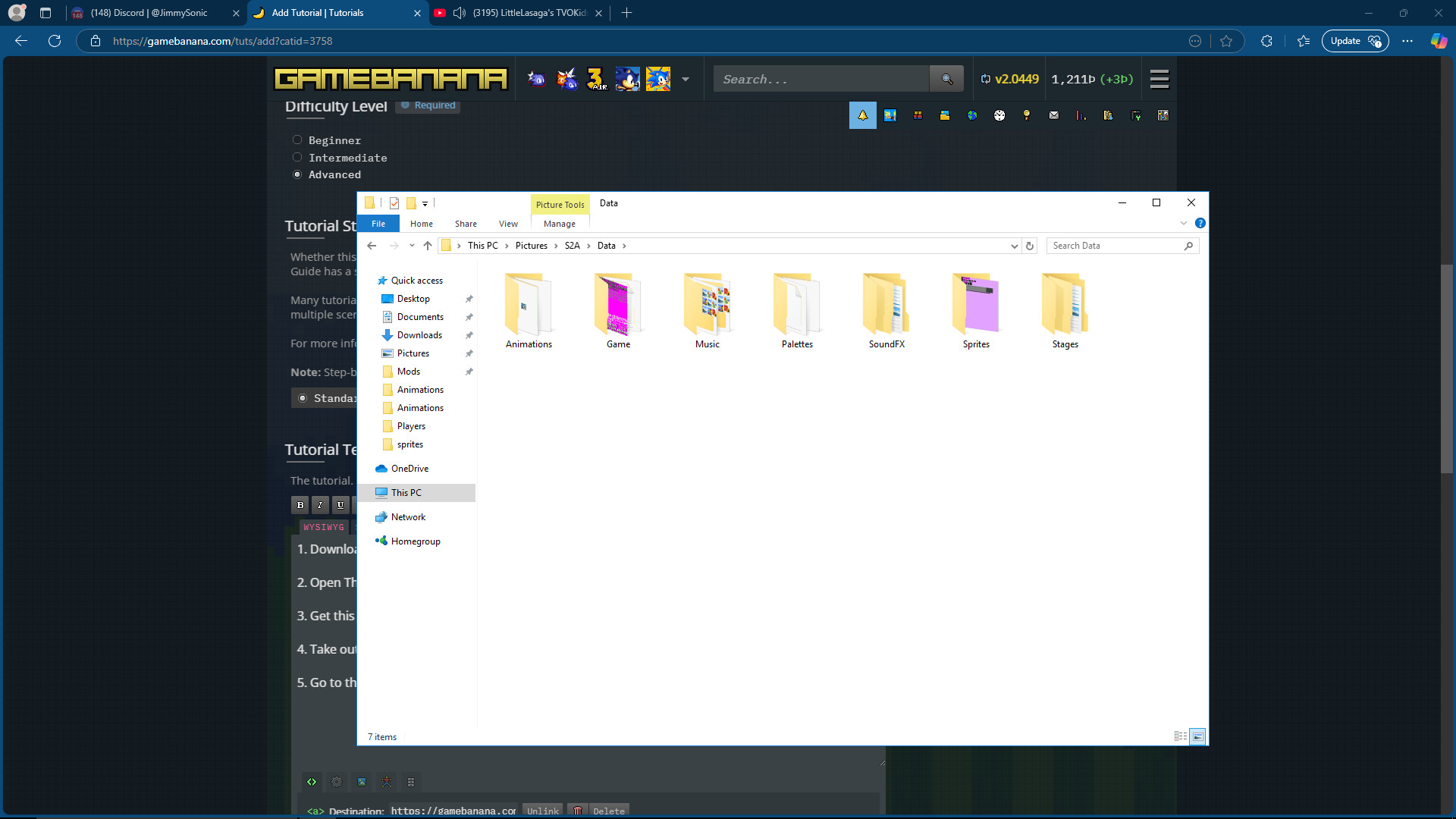This screenshot has width=1456, height=819.
Task: Click the browser page vertical scrollbar thumb
Action: pyautogui.click(x=1447, y=369)
